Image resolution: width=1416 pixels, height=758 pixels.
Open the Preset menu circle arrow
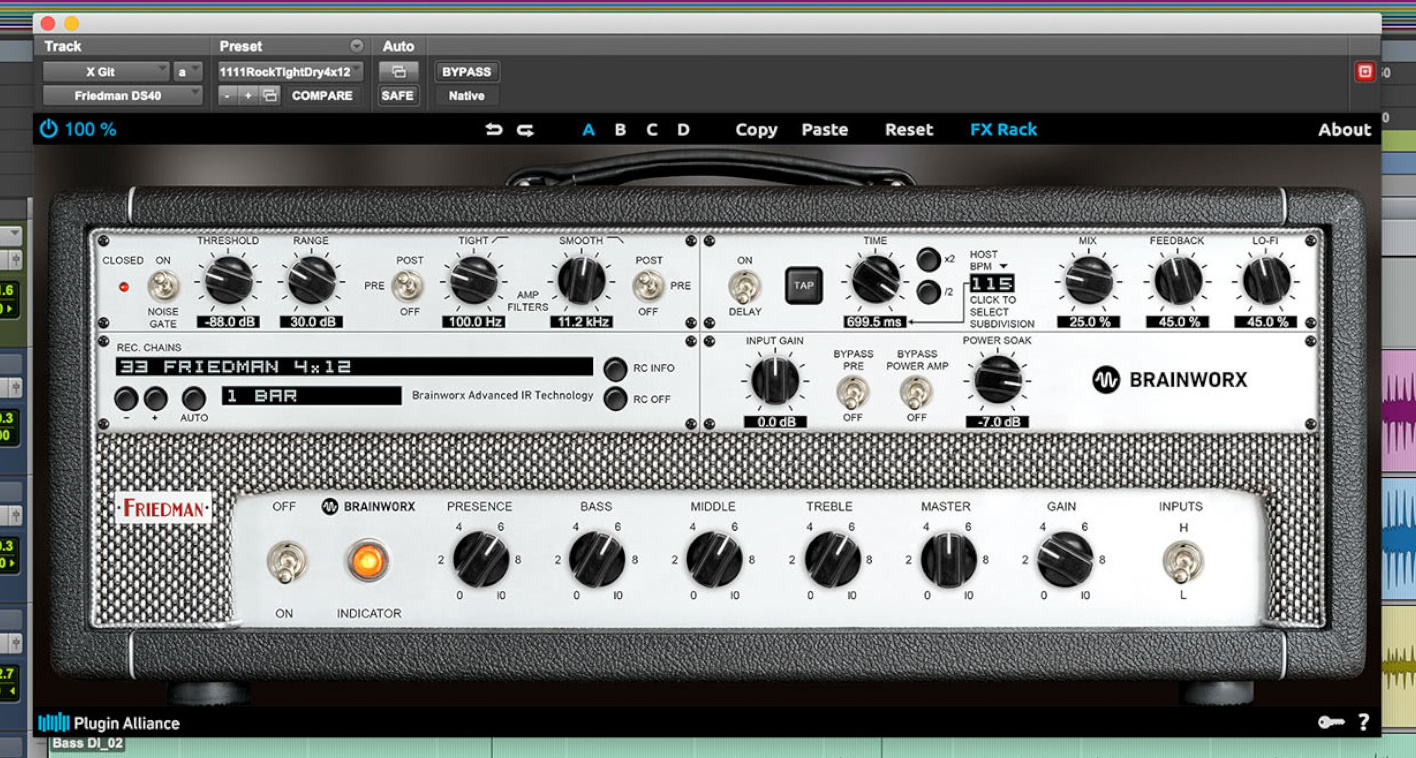tap(356, 46)
